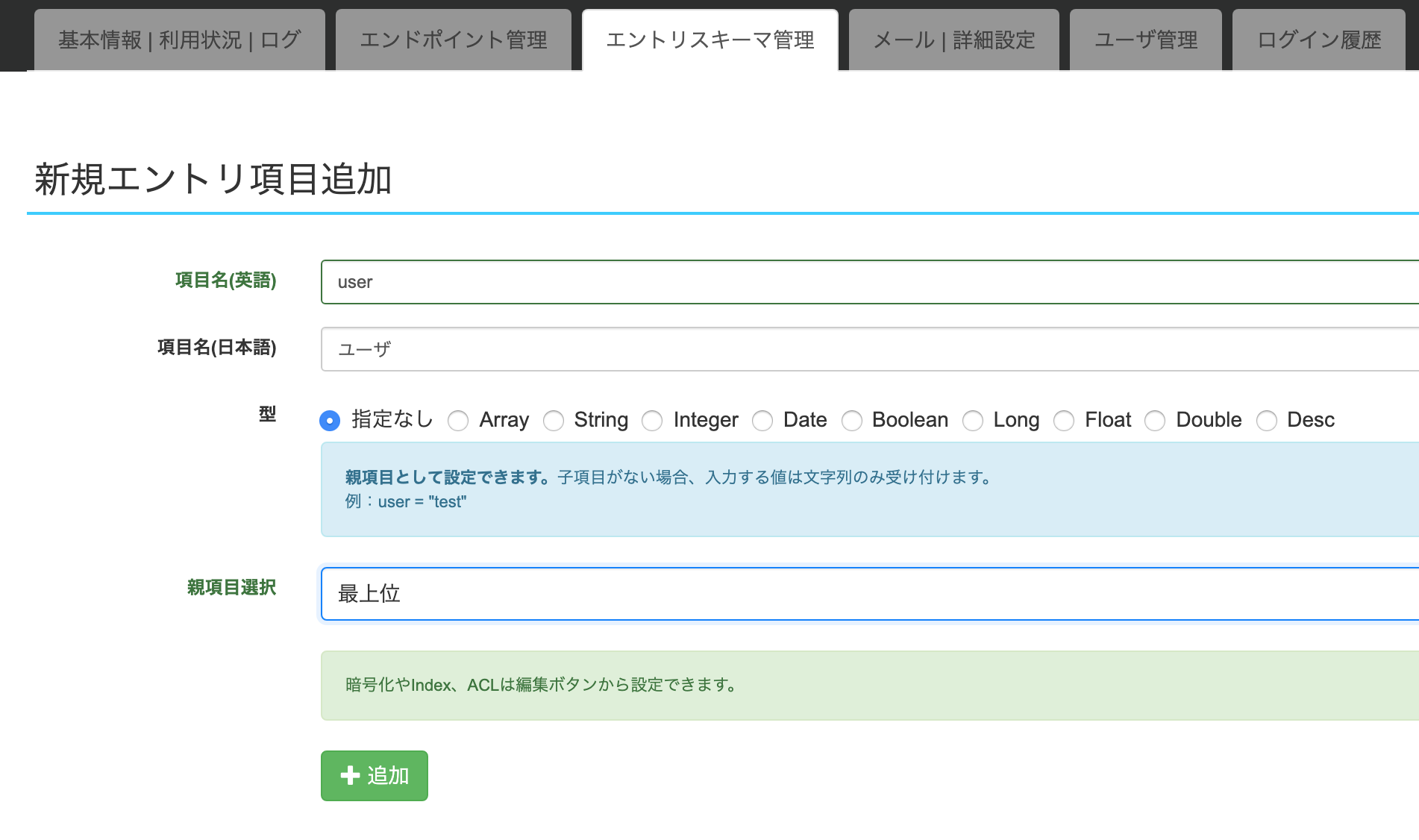Select the エントリスキーマ管理 tab
1419x840 pixels.
710,40
